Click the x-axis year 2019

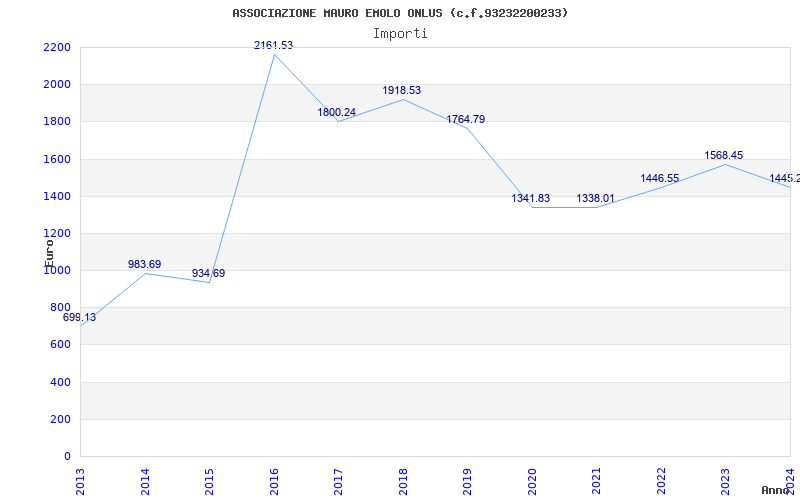467,482
